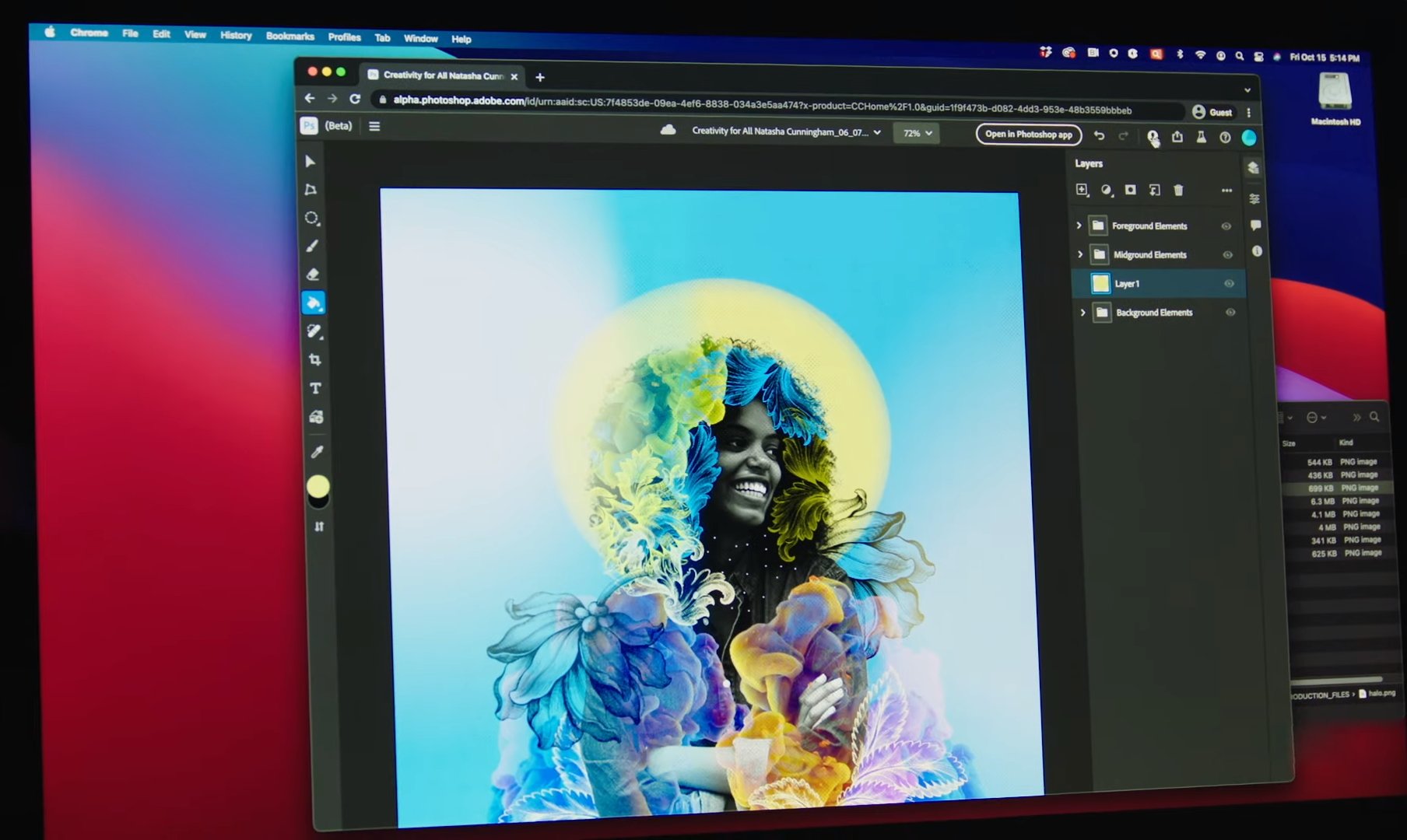Select the Foreground Elements layer name
Viewport: 1407px width, 840px height.
(1149, 226)
